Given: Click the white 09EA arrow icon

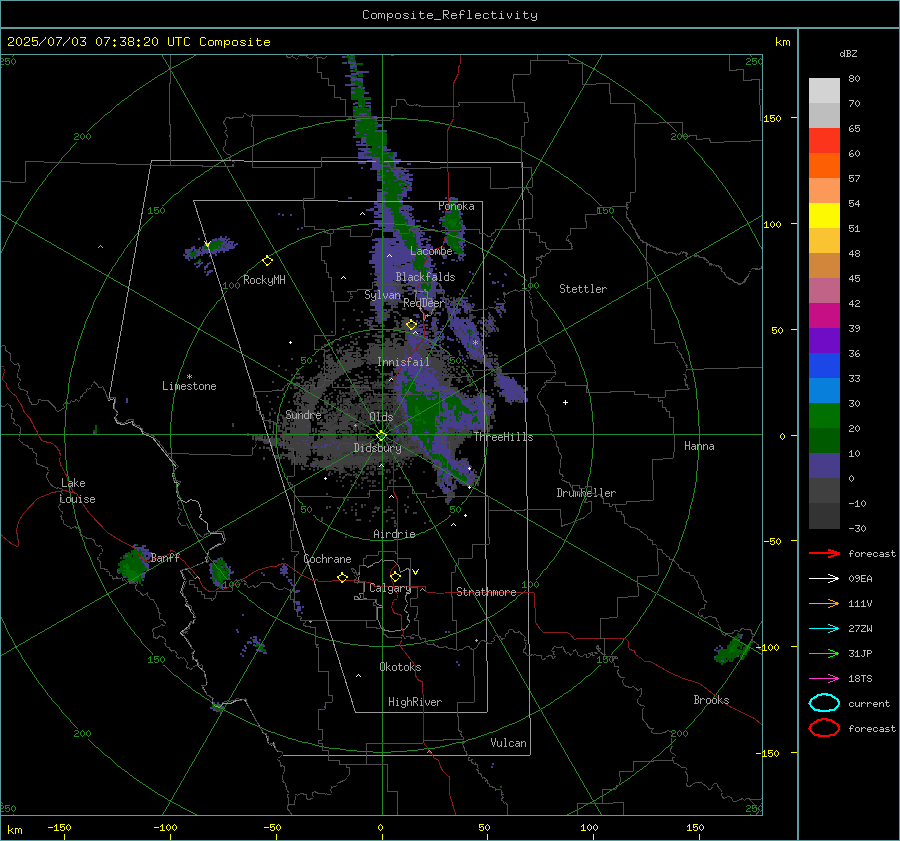Looking at the screenshot, I should (x=824, y=579).
